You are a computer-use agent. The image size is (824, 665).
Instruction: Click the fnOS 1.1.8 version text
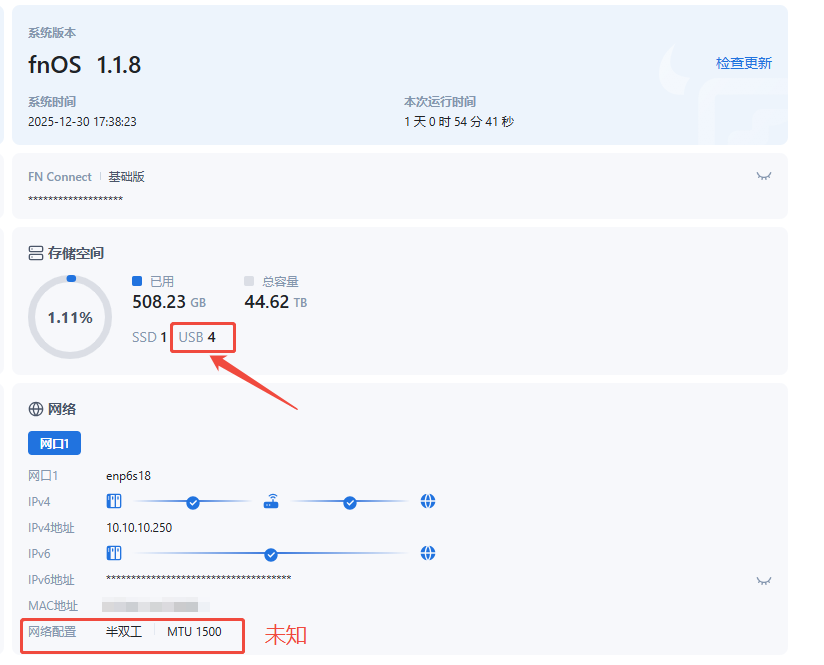[85, 65]
